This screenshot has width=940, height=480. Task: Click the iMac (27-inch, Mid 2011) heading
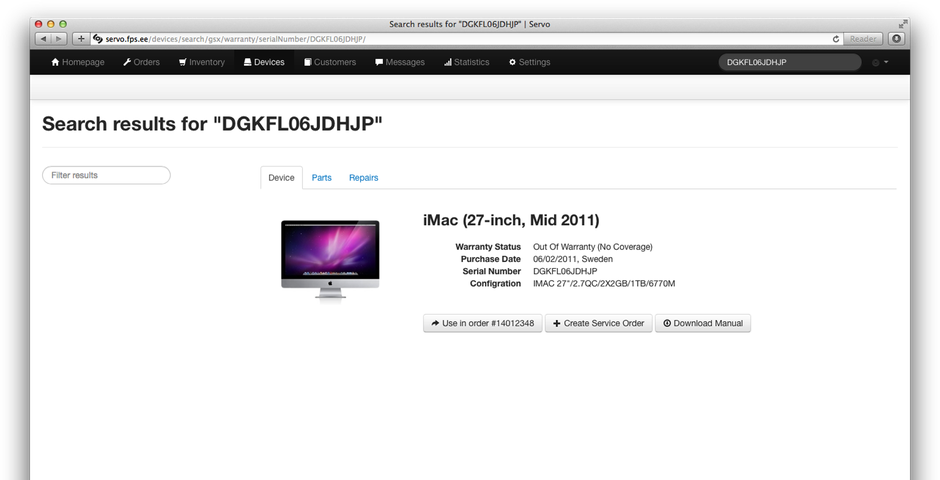[x=511, y=221]
